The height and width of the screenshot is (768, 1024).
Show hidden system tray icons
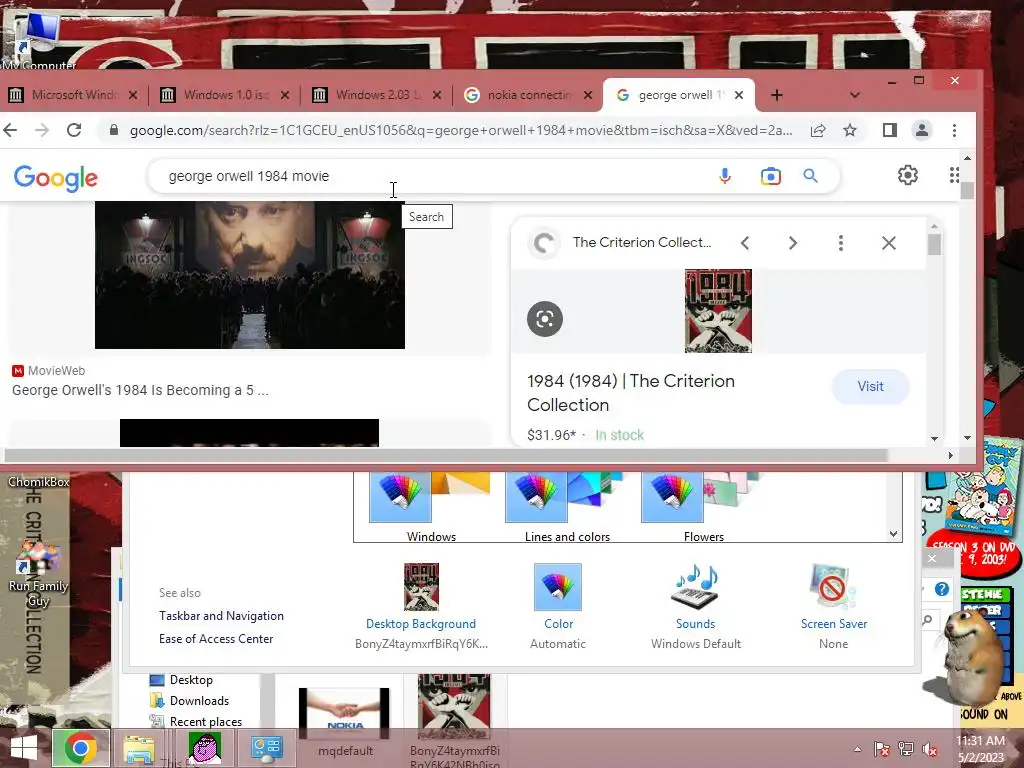857,749
